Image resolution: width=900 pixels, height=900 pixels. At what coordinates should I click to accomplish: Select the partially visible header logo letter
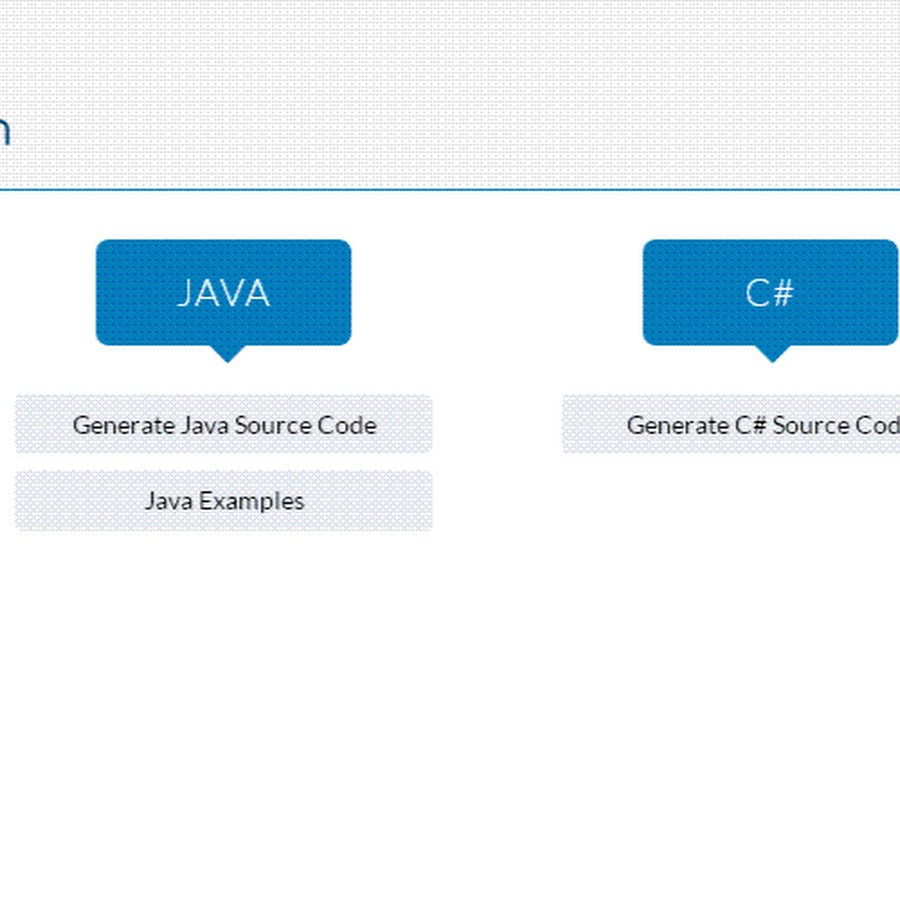pos(8,130)
